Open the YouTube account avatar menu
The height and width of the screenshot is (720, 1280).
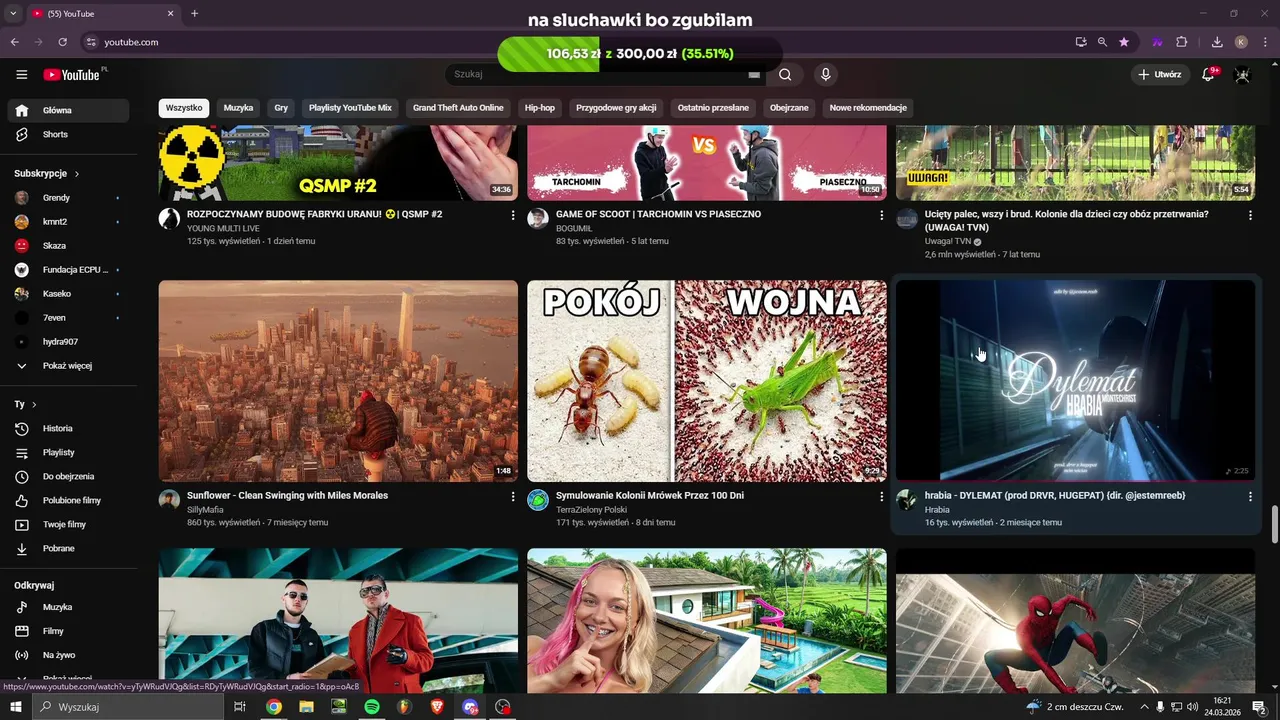coord(1243,75)
